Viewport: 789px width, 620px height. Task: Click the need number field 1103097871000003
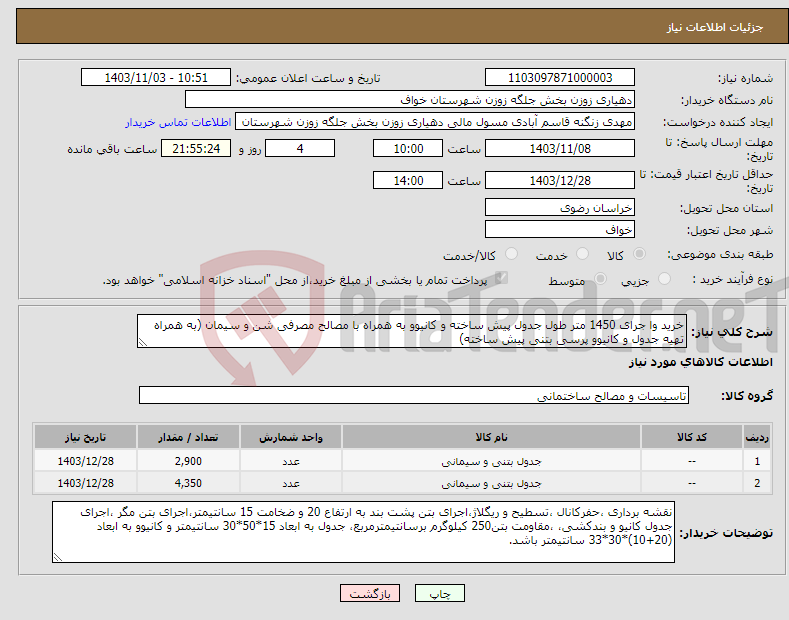(x=560, y=78)
